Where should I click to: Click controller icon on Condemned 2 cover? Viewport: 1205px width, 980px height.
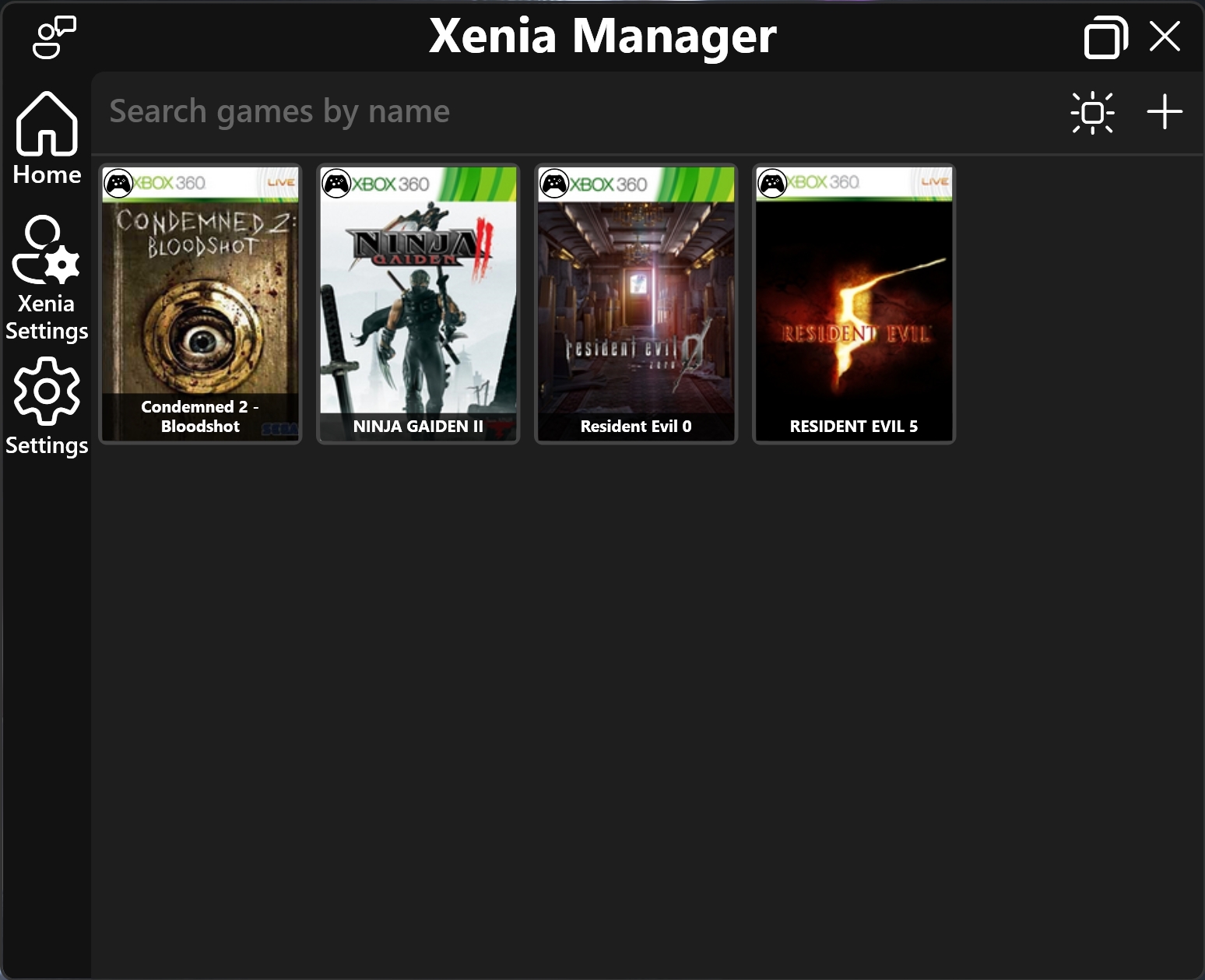click(x=118, y=184)
